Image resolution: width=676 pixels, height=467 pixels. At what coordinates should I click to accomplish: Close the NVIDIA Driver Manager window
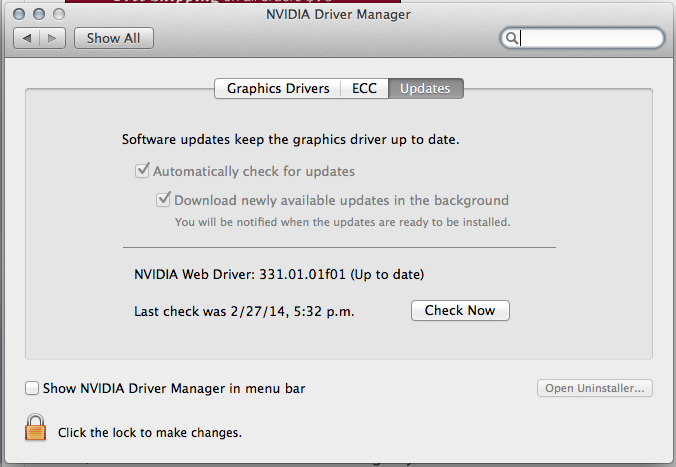pyautogui.click(x=21, y=15)
